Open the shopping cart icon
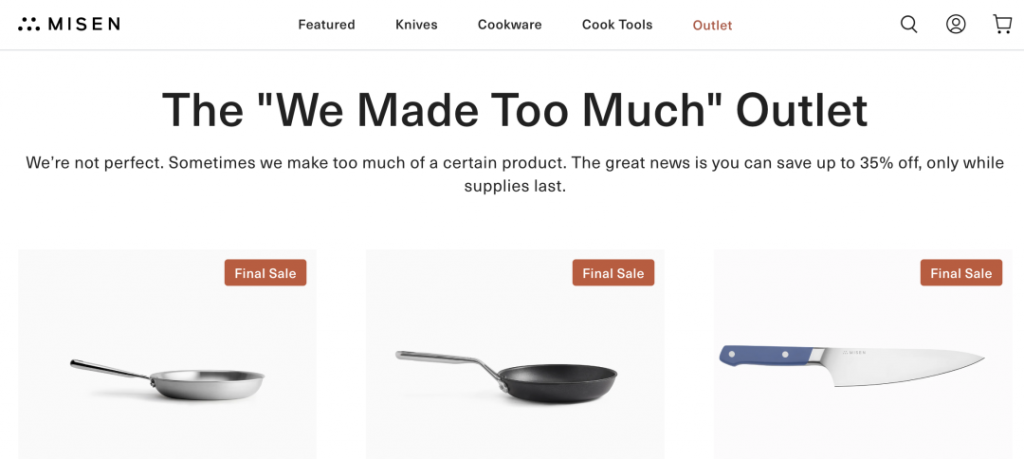The width and height of the screenshot is (1024, 459). click(x=1002, y=25)
